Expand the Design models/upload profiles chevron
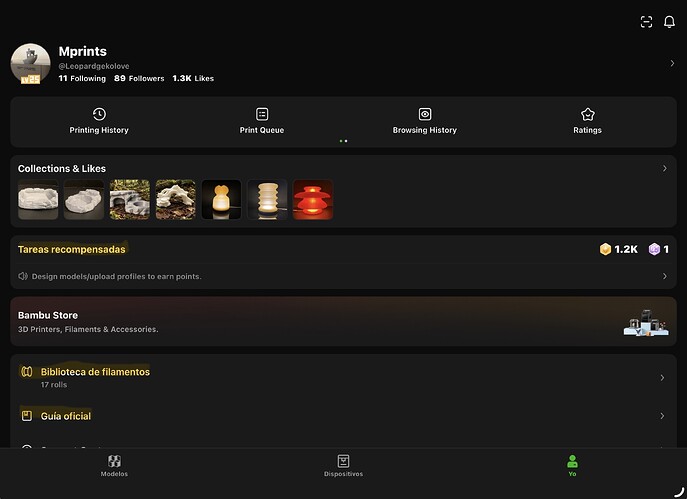The image size is (687, 499). (x=665, y=276)
